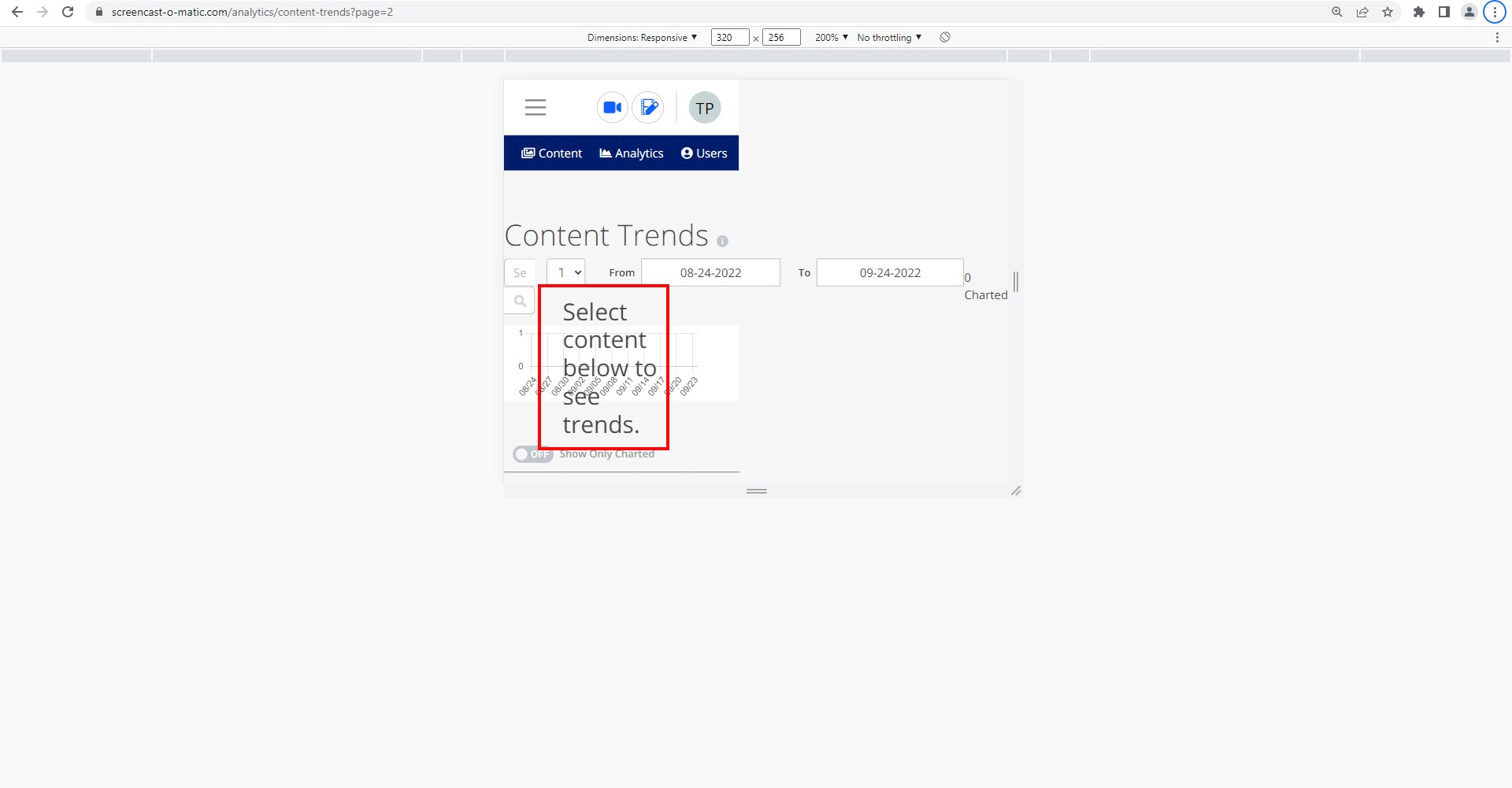Open the No throttling dropdown
1512x788 pixels.
(x=888, y=37)
